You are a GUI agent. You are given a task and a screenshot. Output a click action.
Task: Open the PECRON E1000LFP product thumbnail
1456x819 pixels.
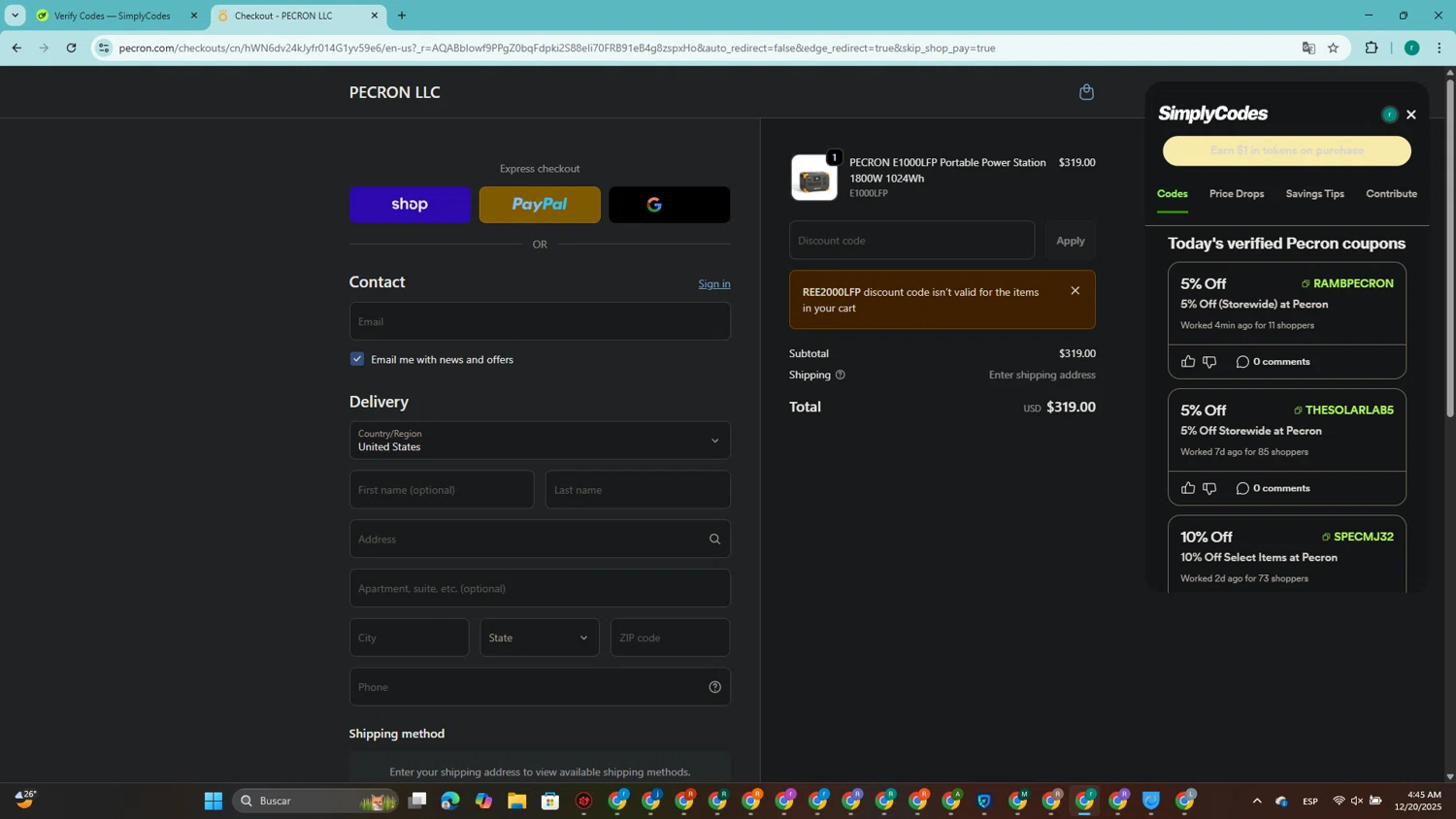tap(814, 178)
